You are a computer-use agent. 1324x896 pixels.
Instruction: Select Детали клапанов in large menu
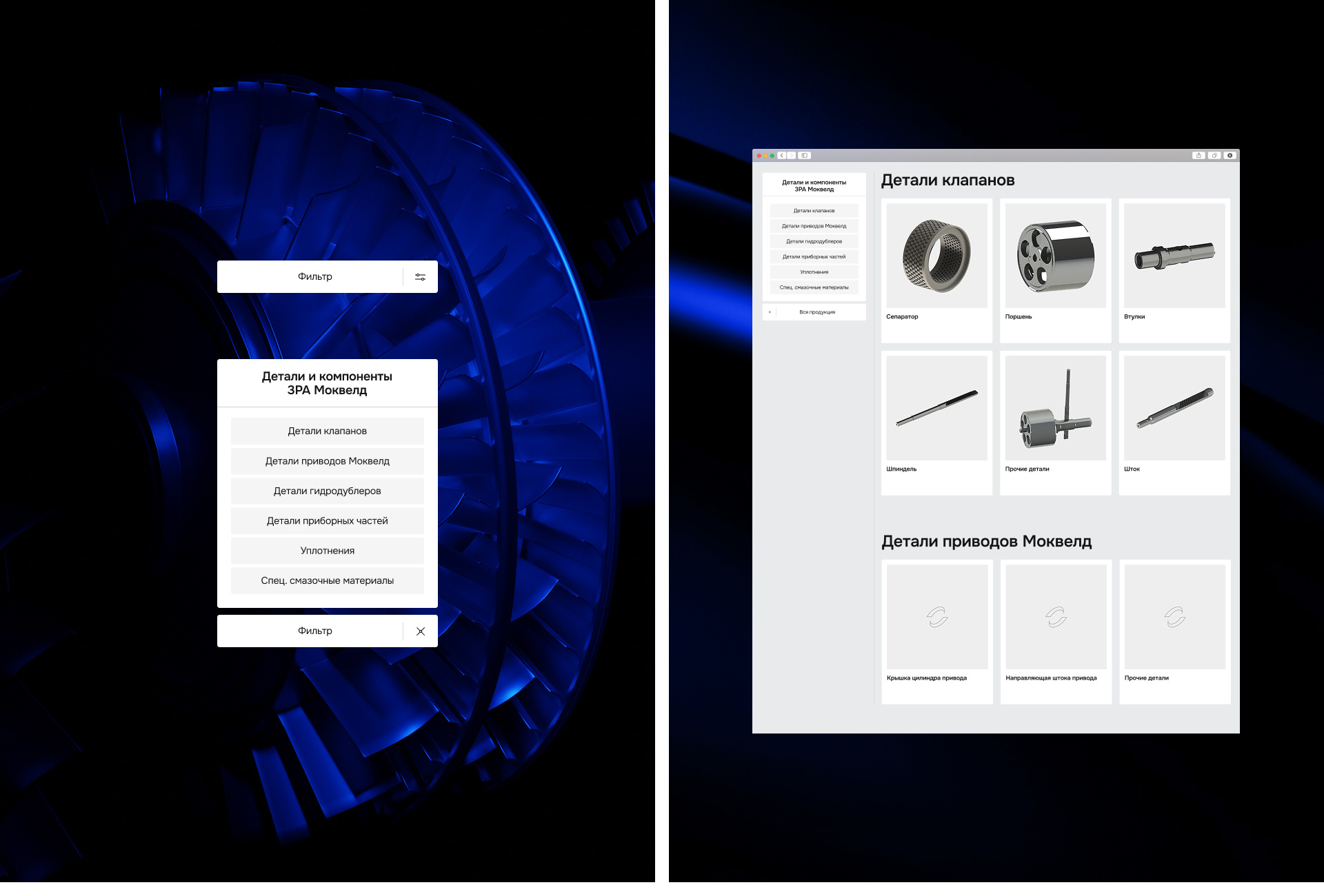coord(327,431)
